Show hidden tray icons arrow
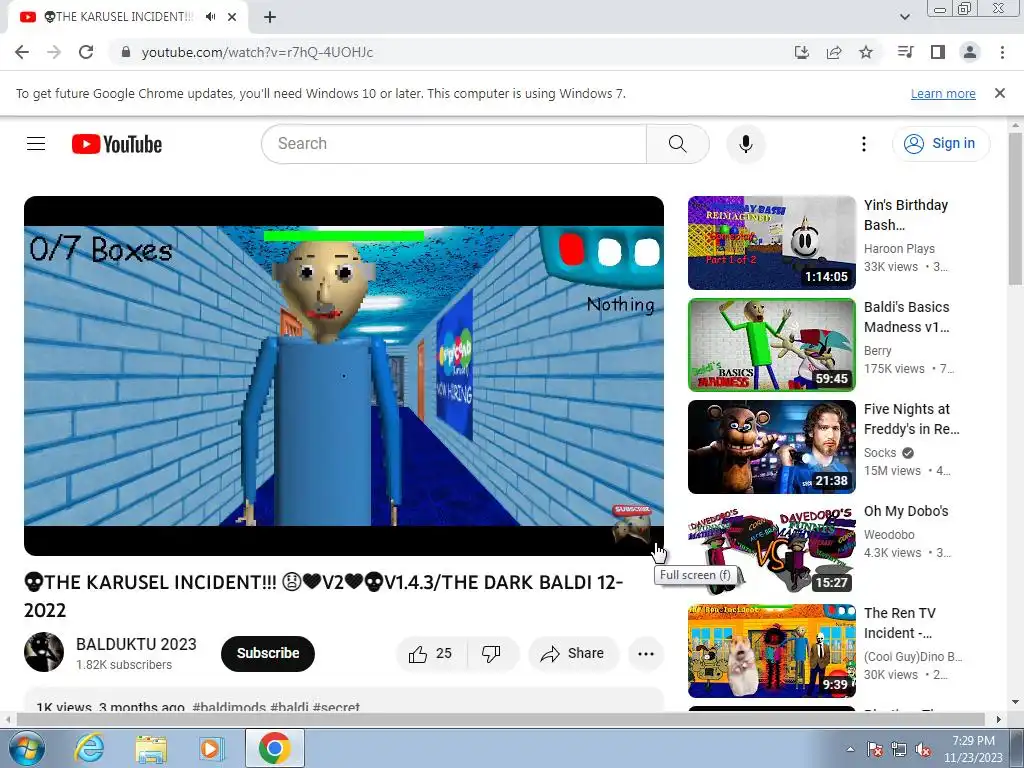 tap(850, 749)
